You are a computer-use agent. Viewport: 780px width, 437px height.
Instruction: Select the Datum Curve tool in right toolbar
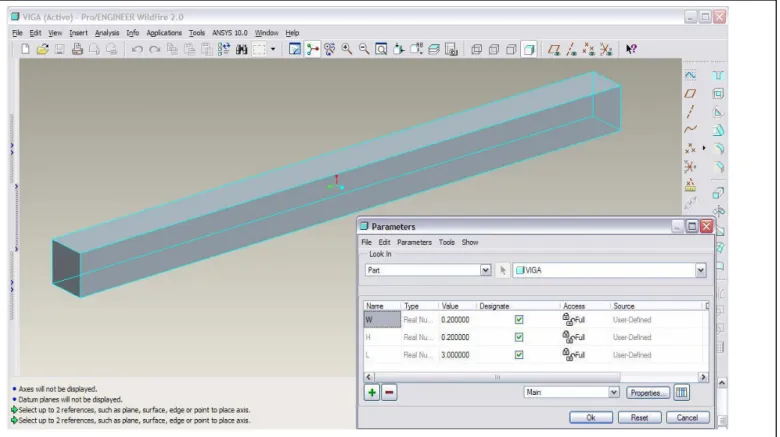point(690,129)
